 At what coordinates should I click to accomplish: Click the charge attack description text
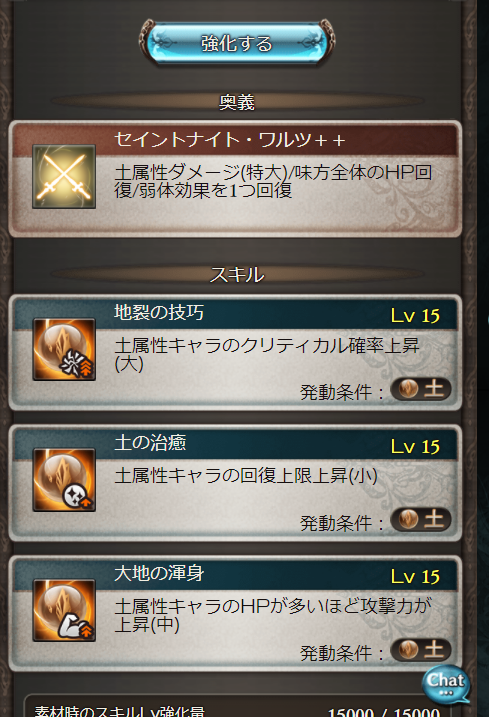click(273, 181)
